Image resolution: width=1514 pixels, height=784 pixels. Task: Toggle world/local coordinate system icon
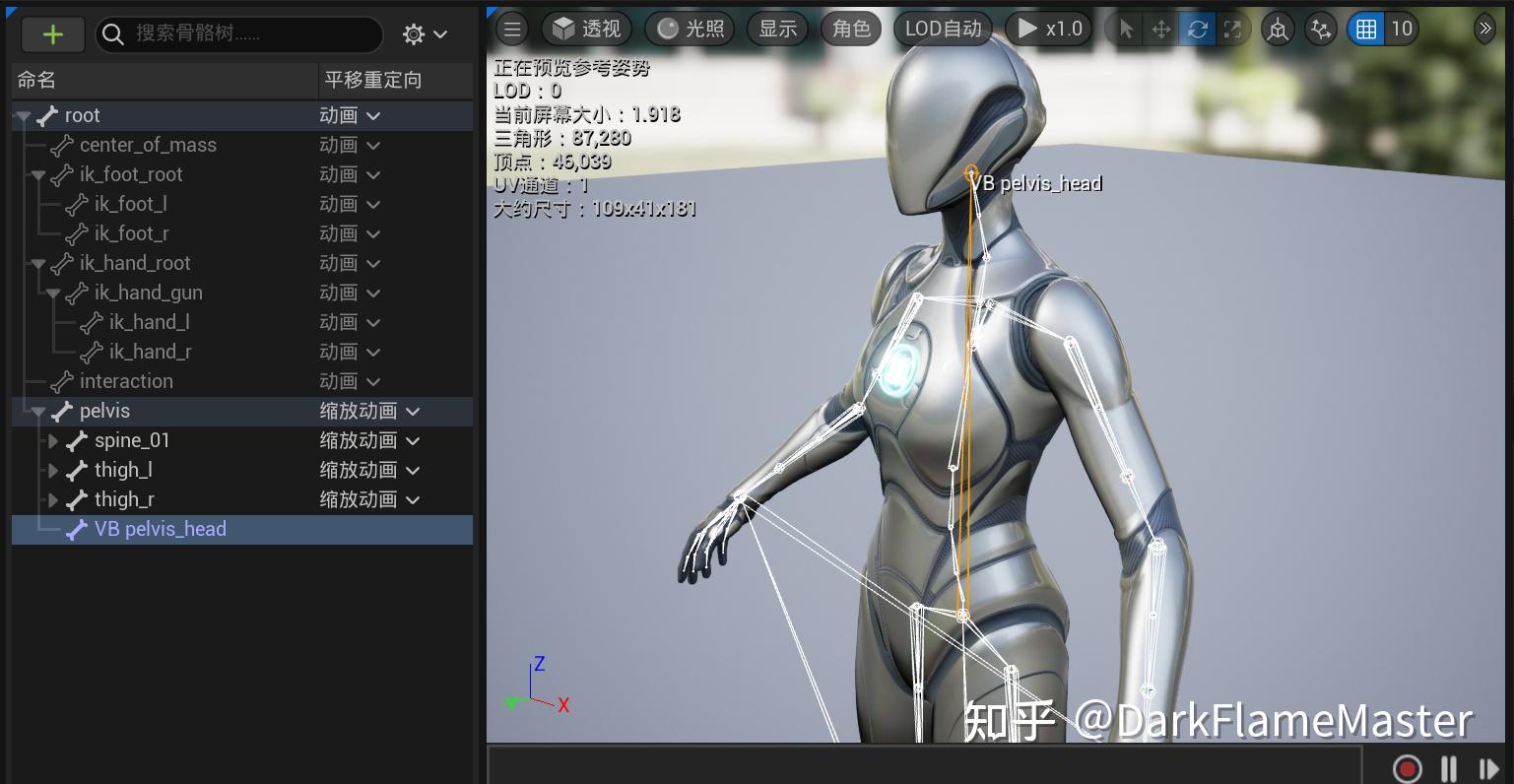tap(1278, 29)
